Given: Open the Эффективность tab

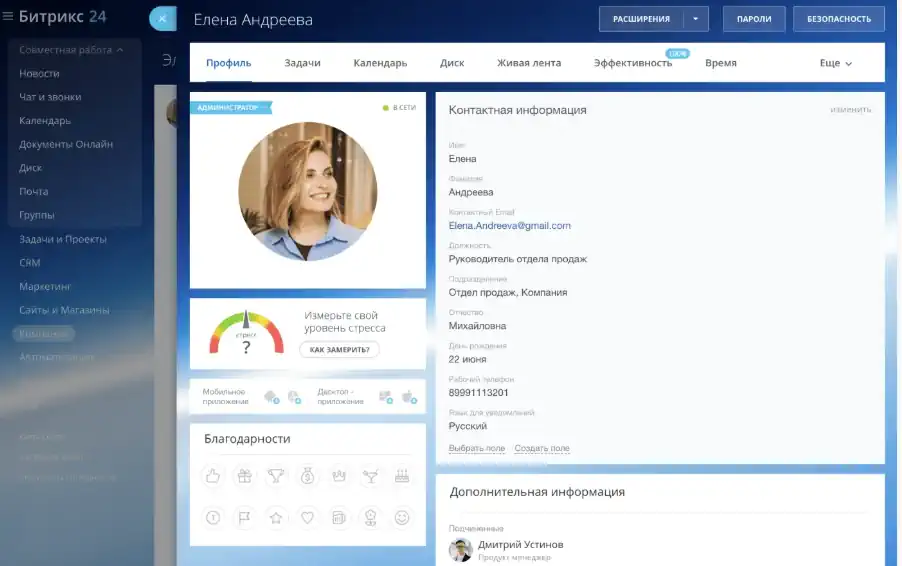Looking at the screenshot, I should tap(633, 63).
